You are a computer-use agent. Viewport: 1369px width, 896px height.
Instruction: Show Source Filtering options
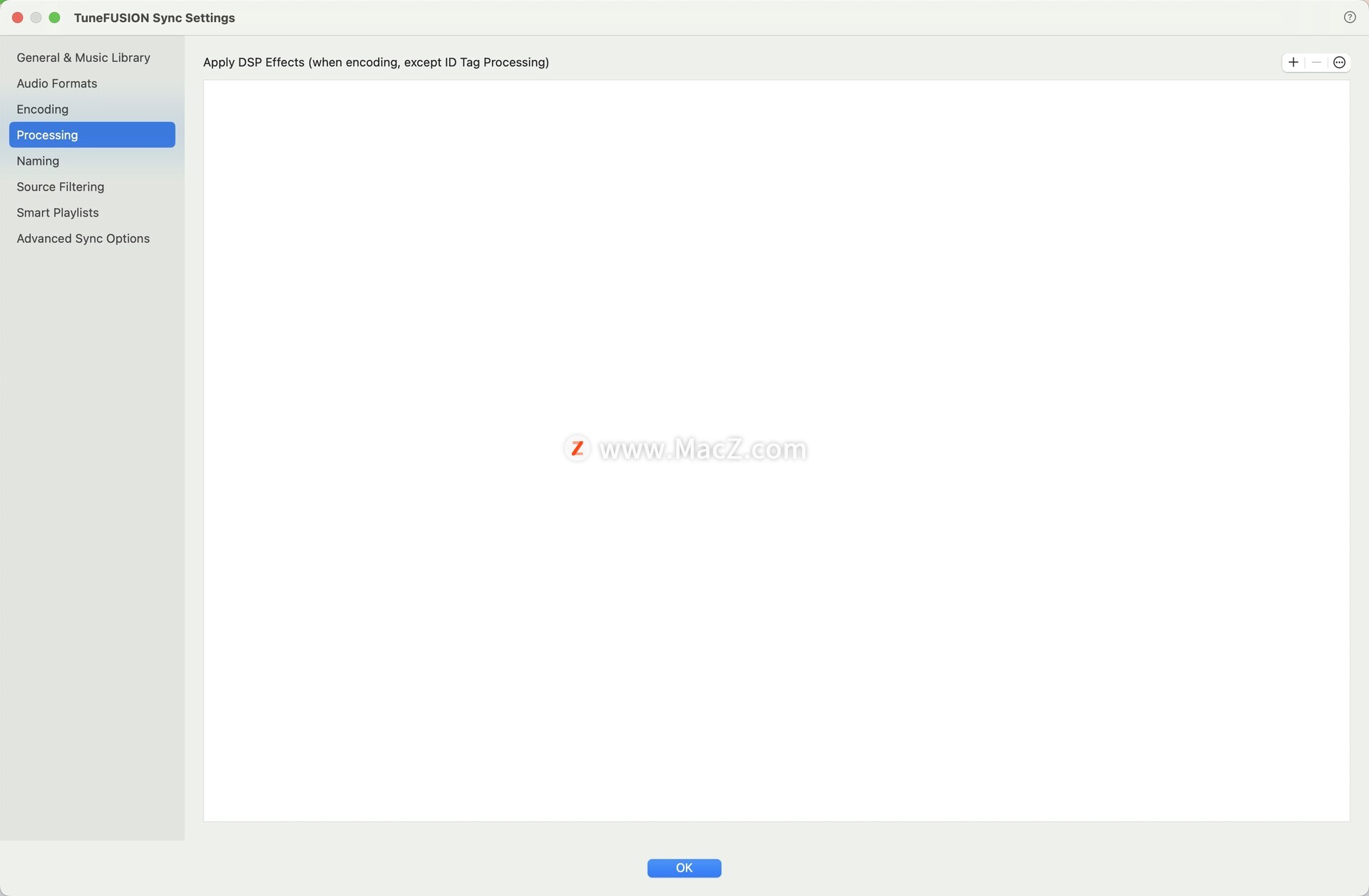92,187
